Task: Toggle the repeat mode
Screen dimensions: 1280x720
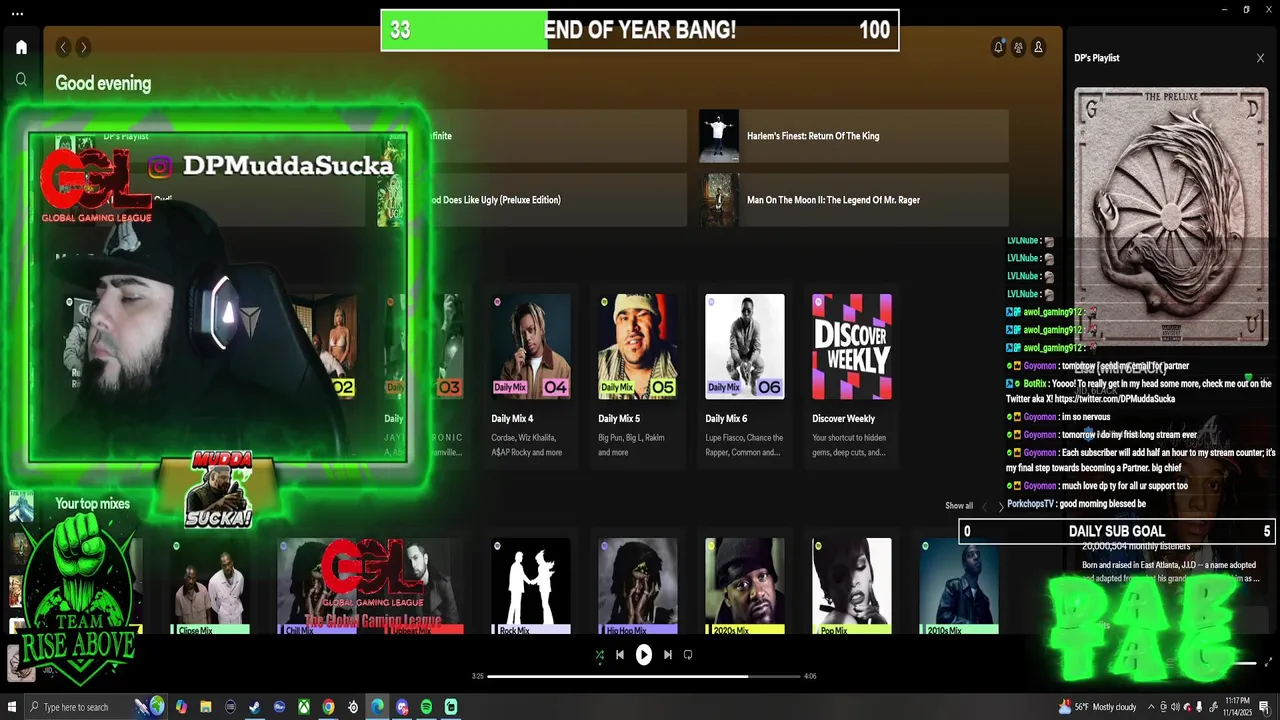Action: (688, 655)
